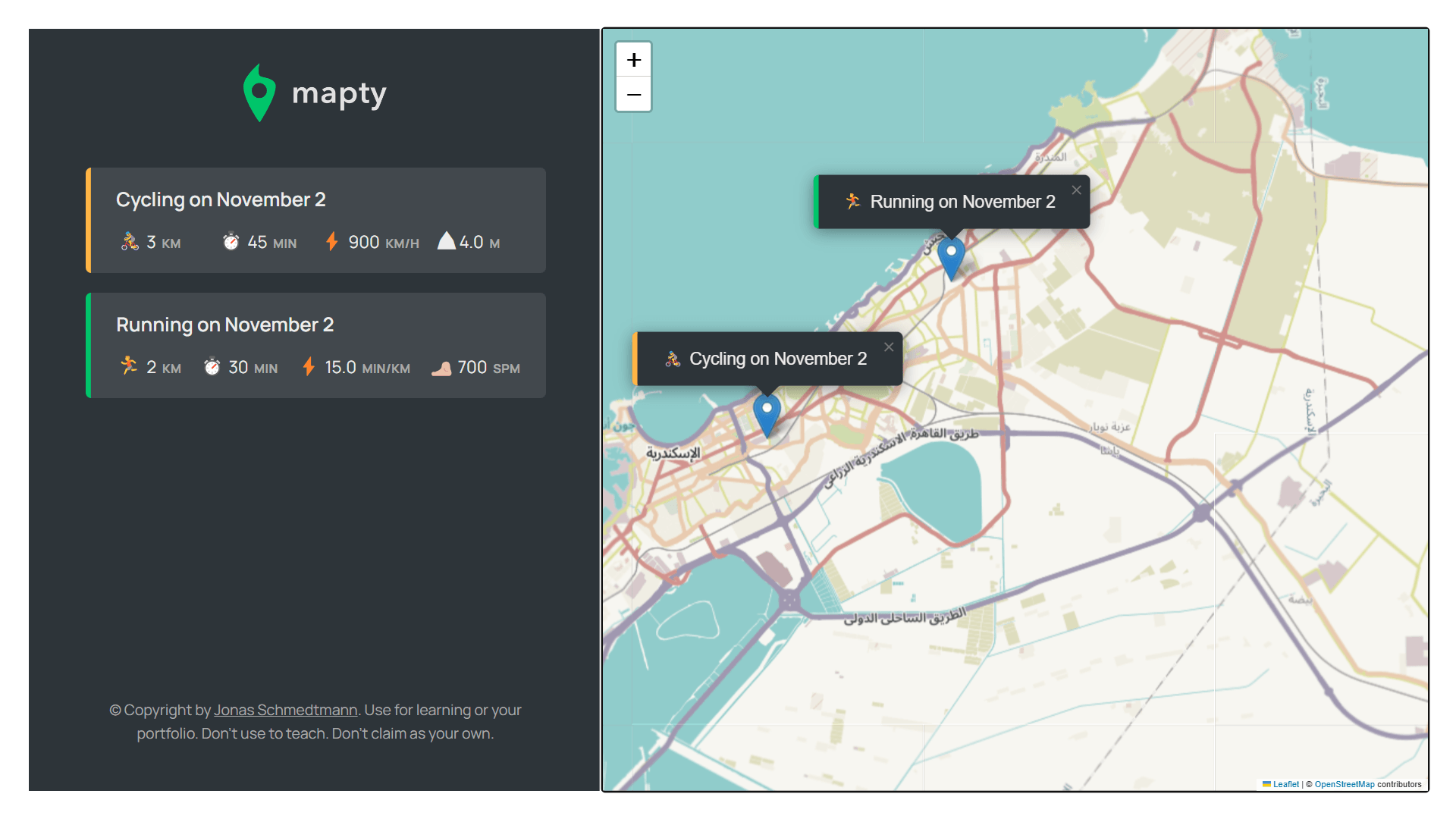
Task: Open the OpenStreetMap attribution link
Action: pyautogui.click(x=1344, y=785)
